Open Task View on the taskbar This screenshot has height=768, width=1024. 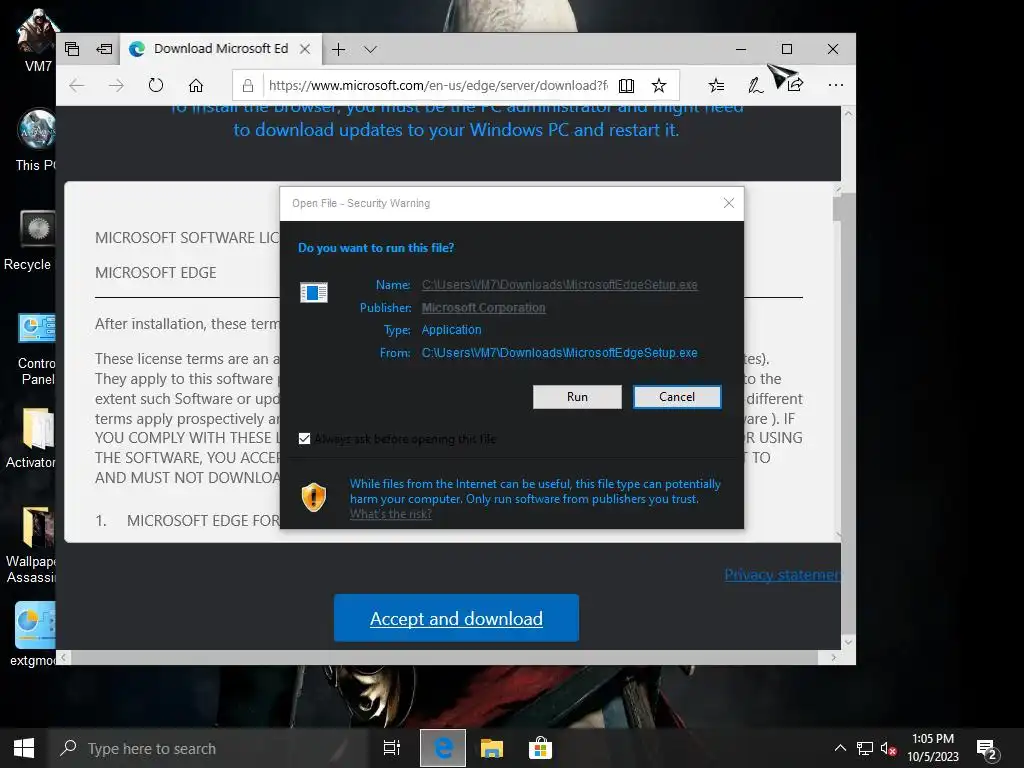392,748
